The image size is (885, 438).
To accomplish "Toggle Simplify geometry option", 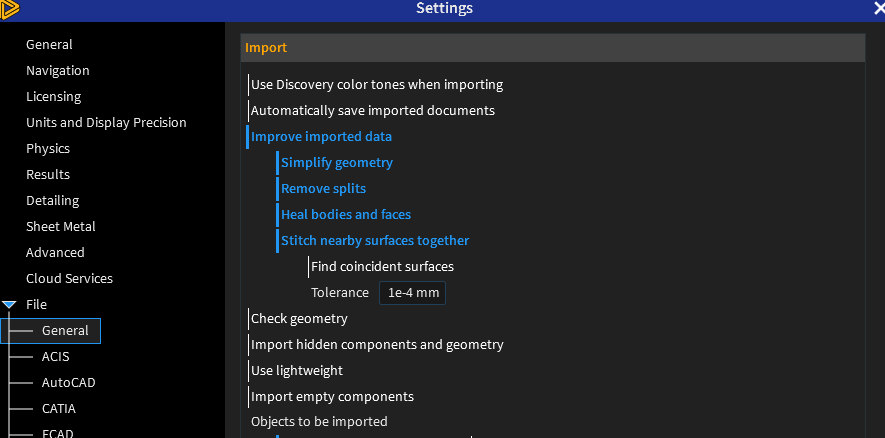I will coord(336,163).
